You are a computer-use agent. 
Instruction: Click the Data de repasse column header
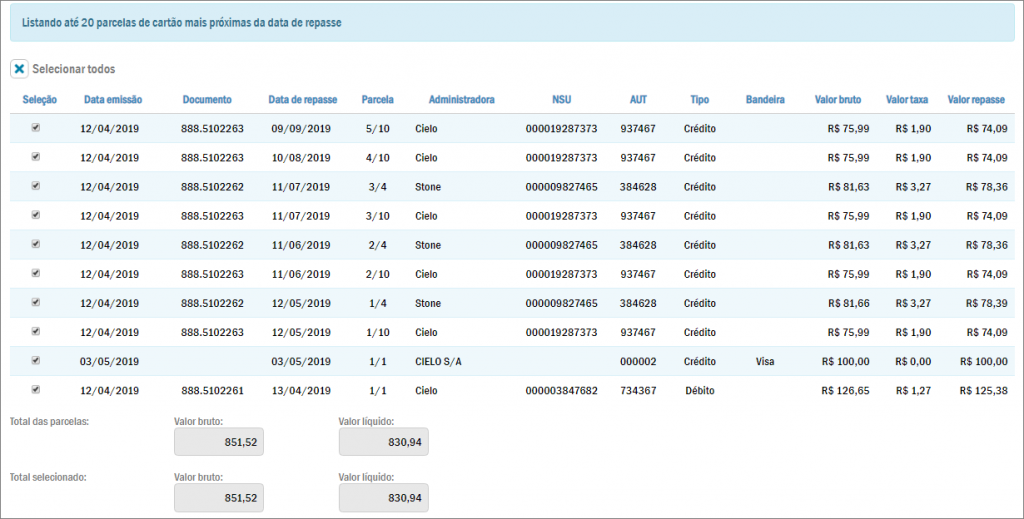click(x=303, y=100)
